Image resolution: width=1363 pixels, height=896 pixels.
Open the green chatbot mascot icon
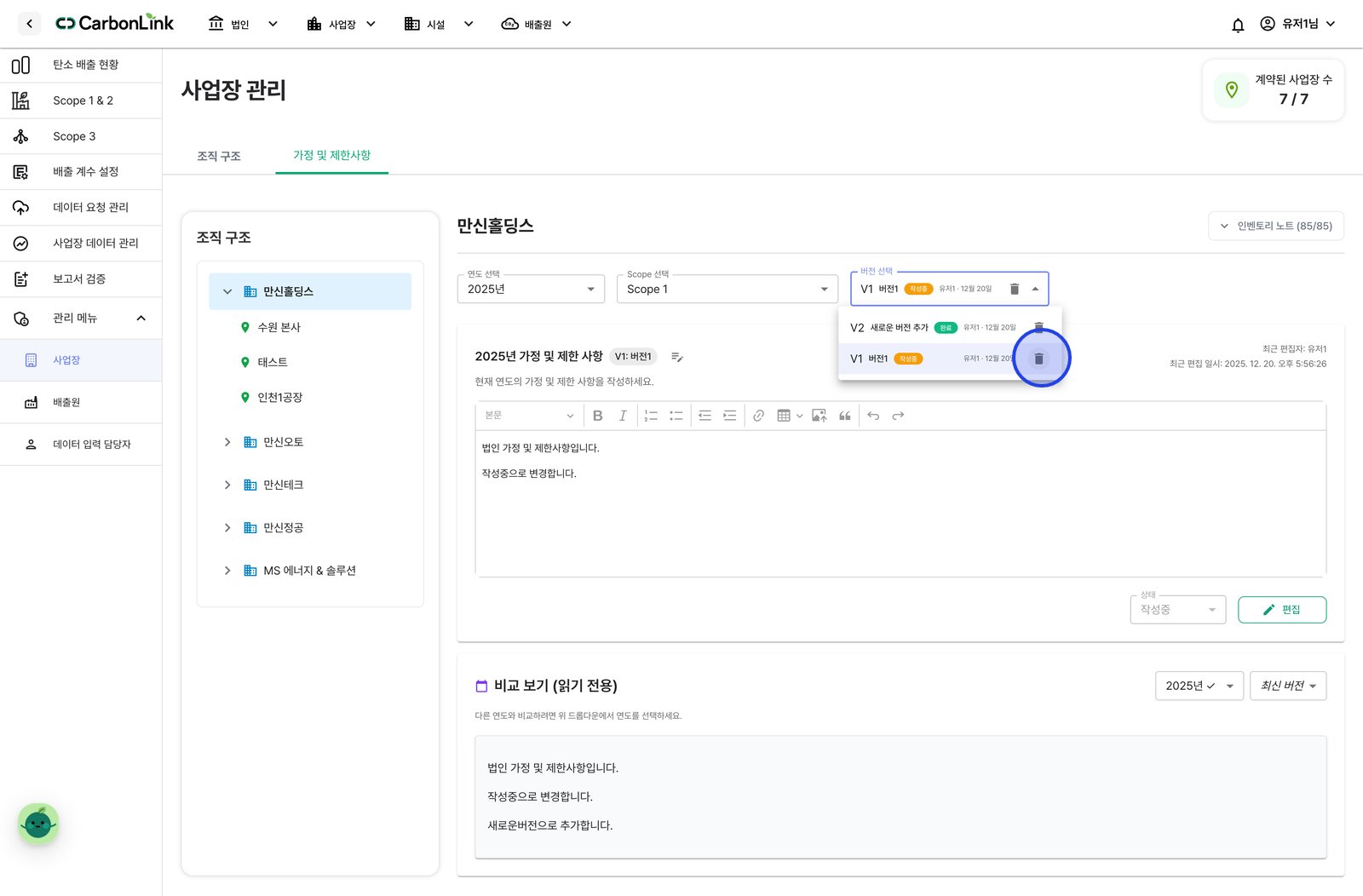coord(38,824)
